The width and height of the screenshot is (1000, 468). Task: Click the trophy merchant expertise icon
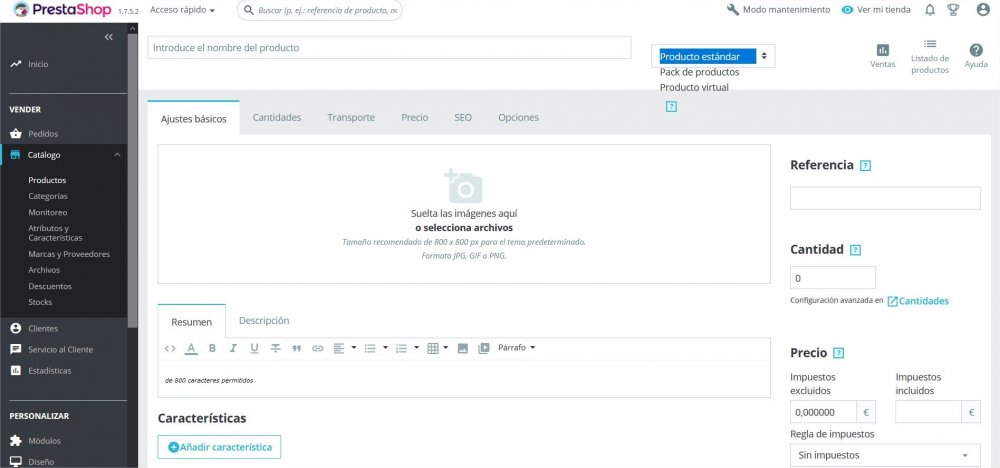953,10
